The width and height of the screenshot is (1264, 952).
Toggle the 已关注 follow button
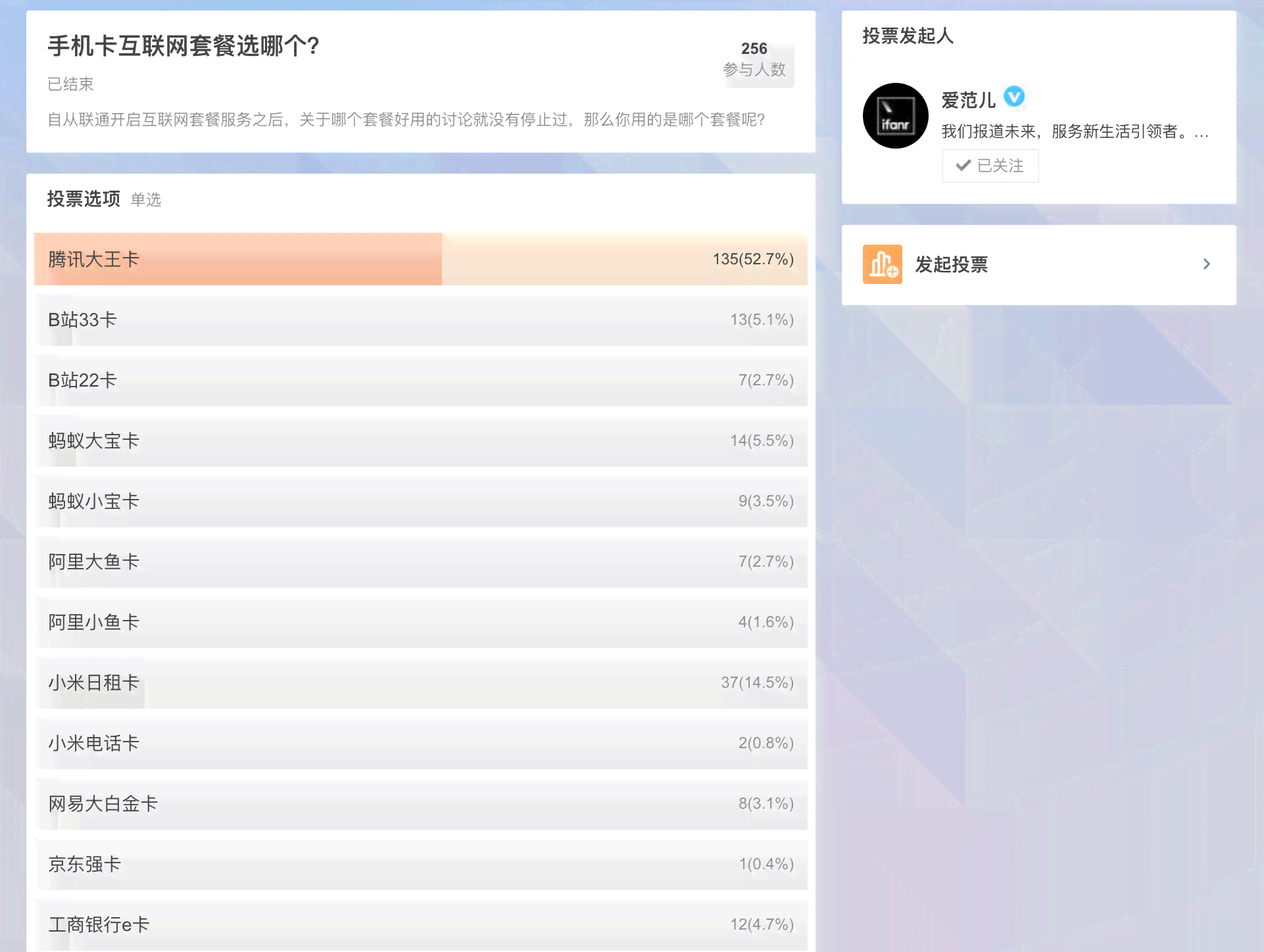coord(990,166)
